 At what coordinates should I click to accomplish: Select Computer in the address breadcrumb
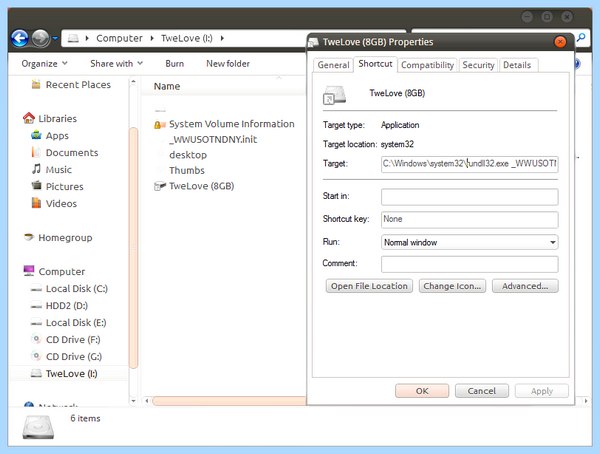119,38
